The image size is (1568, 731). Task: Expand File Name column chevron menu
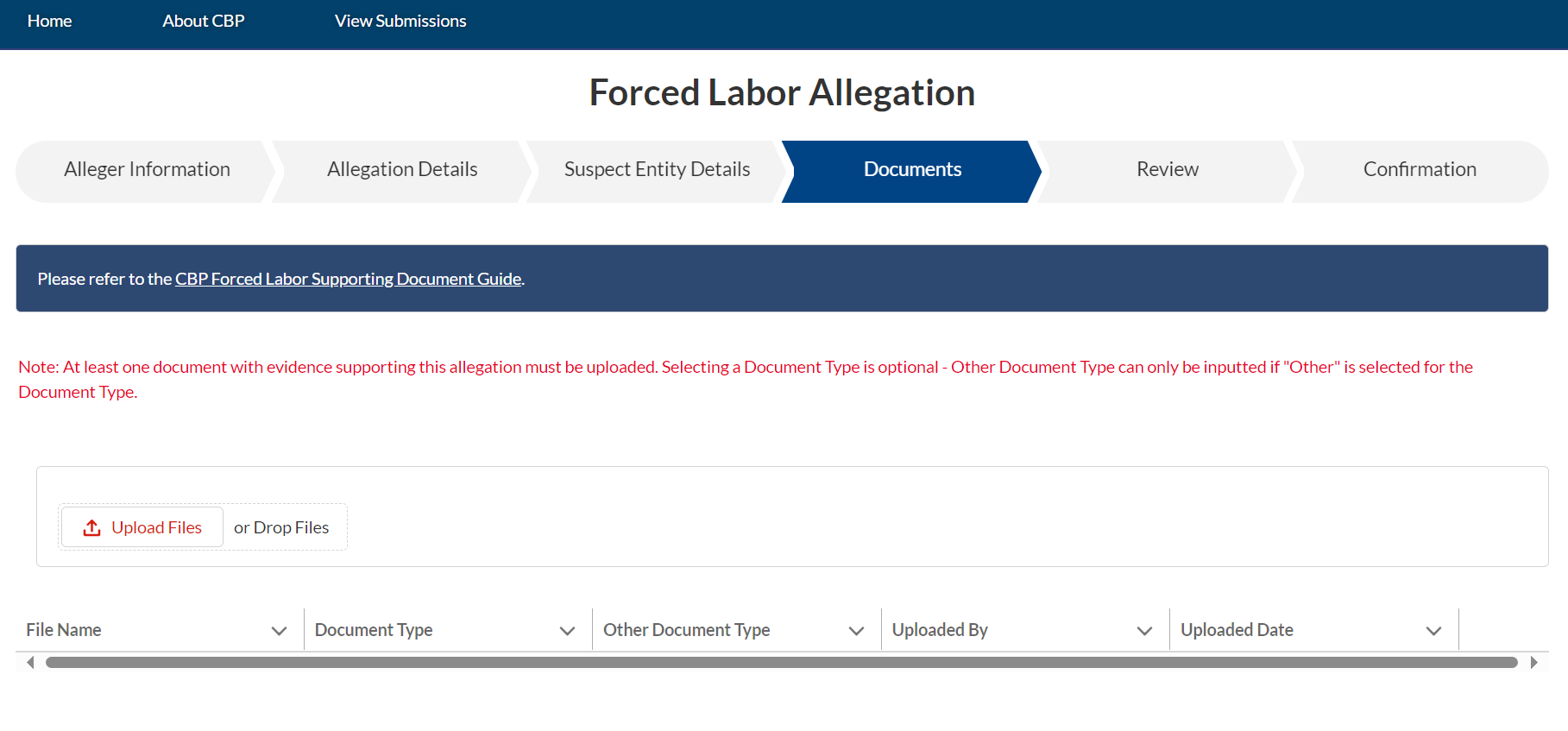click(x=279, y=631)
